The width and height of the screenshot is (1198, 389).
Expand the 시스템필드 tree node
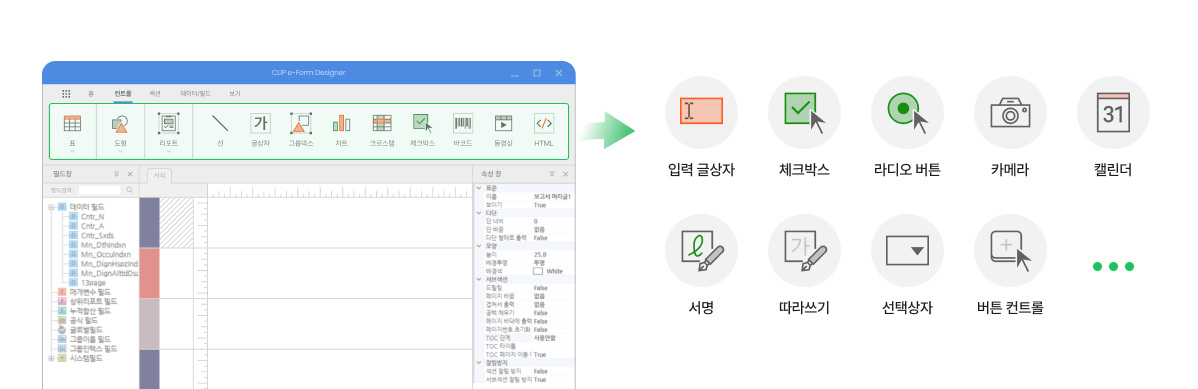[x=51, y=358]
